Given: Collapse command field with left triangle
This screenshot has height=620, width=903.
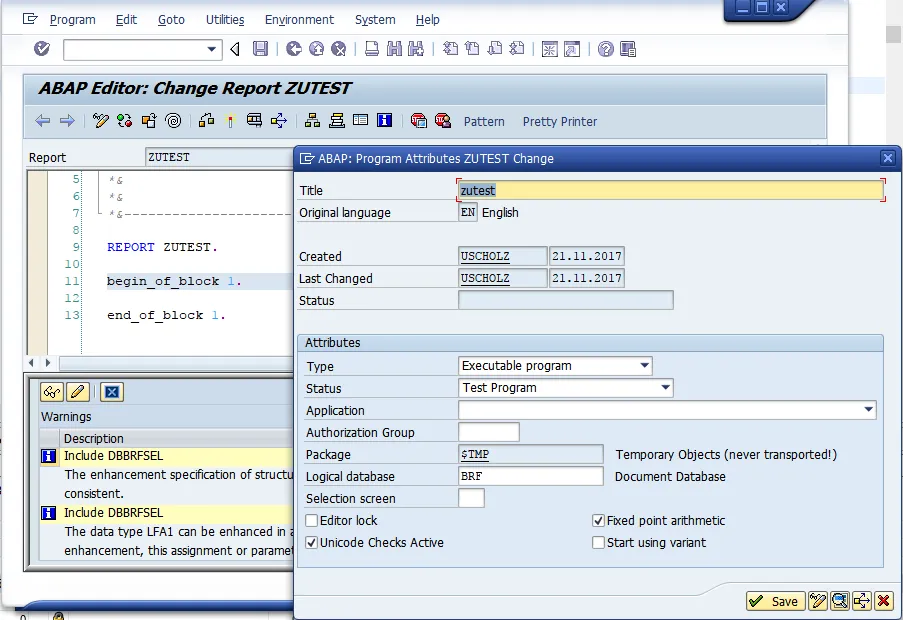Looking at the screenshot, I should (235, 50).
